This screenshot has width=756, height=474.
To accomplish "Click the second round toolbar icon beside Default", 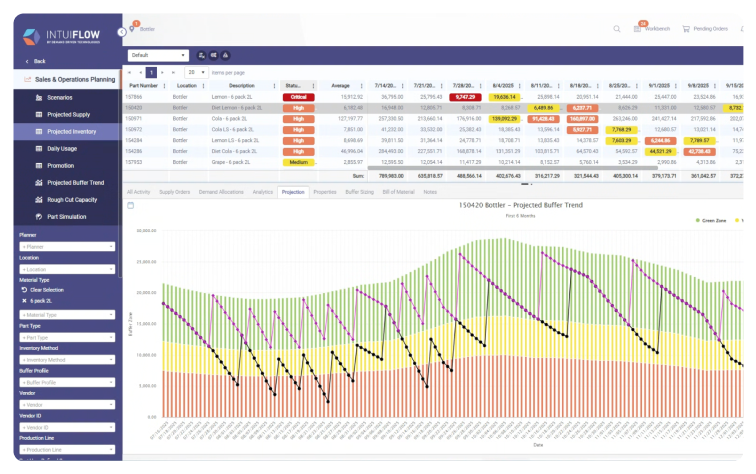I will 214,55.
